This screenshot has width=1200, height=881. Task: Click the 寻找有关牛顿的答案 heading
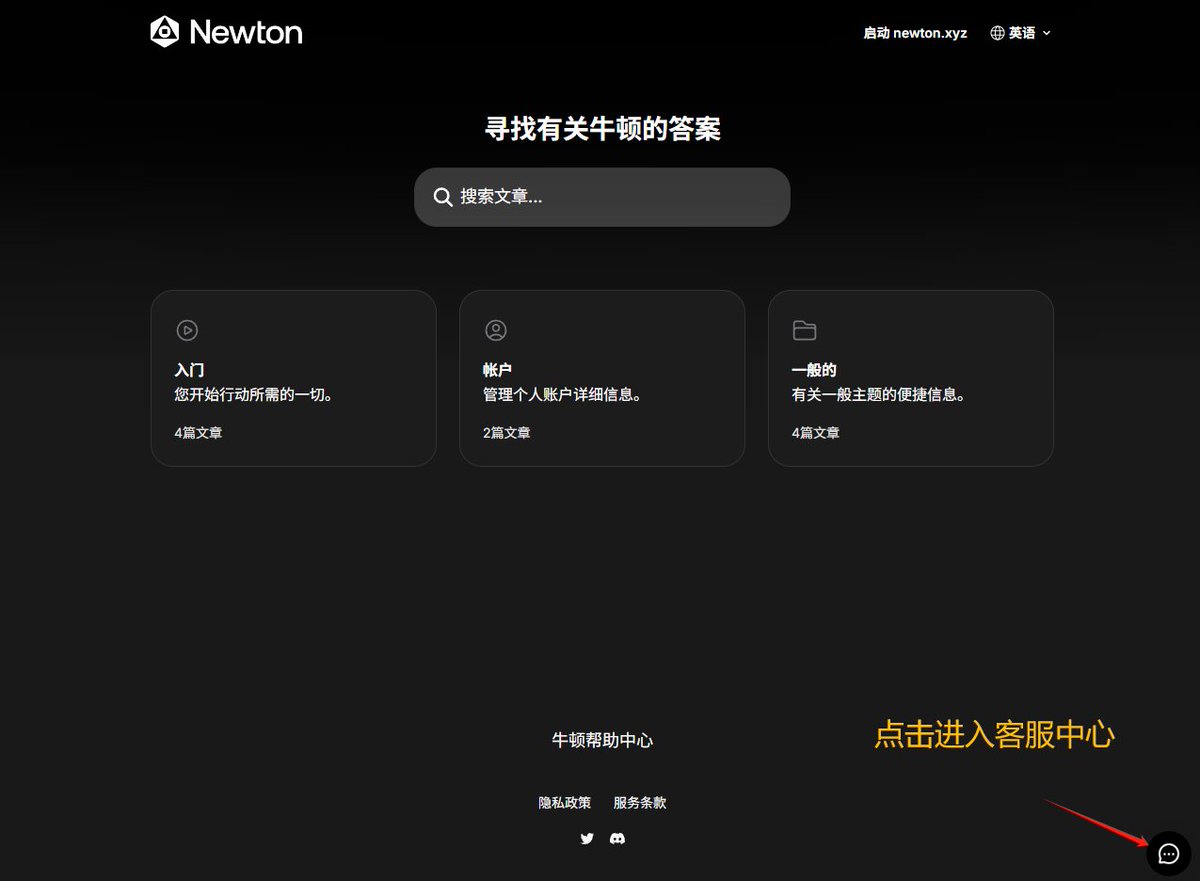point(603,129)
